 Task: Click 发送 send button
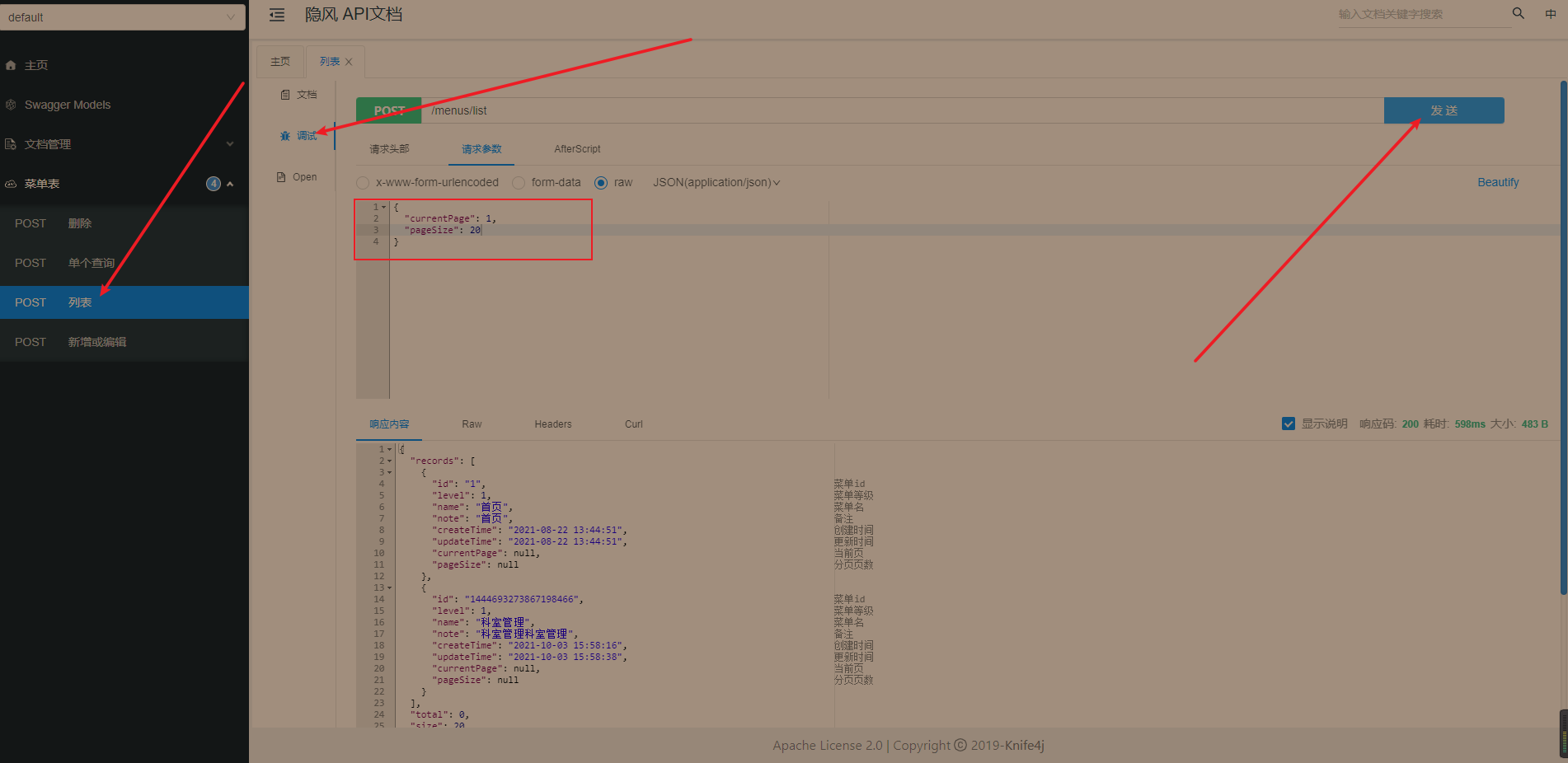pyautogui.click(x=1444, y=110)
